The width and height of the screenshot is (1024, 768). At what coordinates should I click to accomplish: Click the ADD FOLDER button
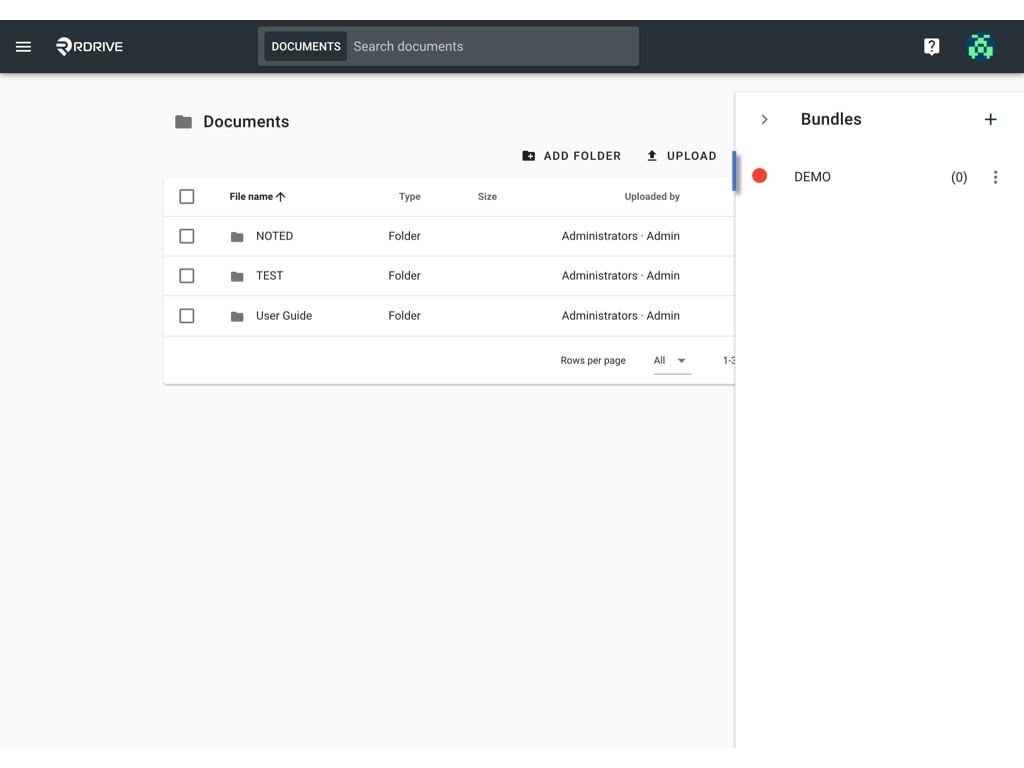[x=571, y=155]
